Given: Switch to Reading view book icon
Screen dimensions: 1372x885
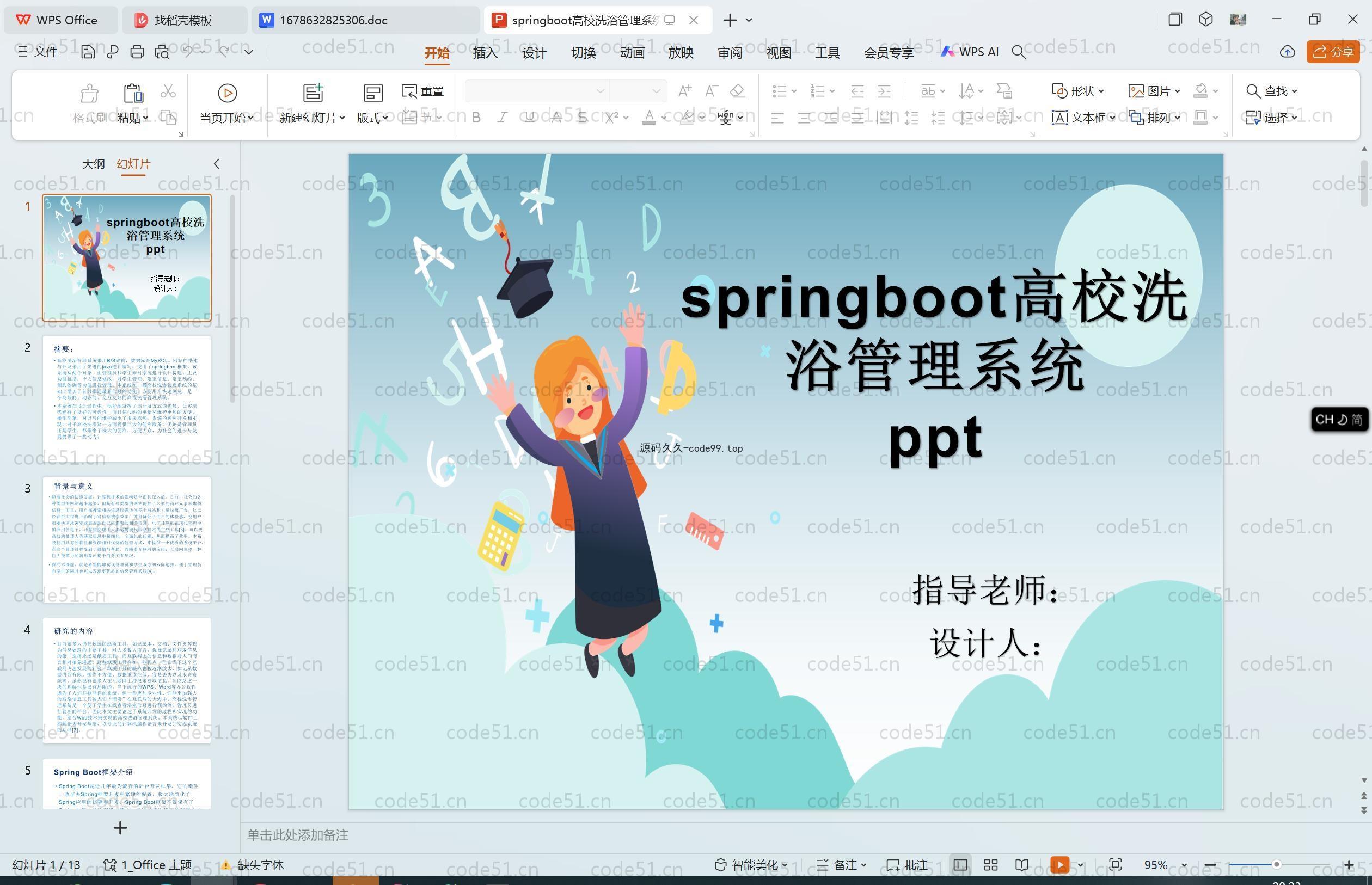Looking at the screenshot, I should click(1021, 865).
